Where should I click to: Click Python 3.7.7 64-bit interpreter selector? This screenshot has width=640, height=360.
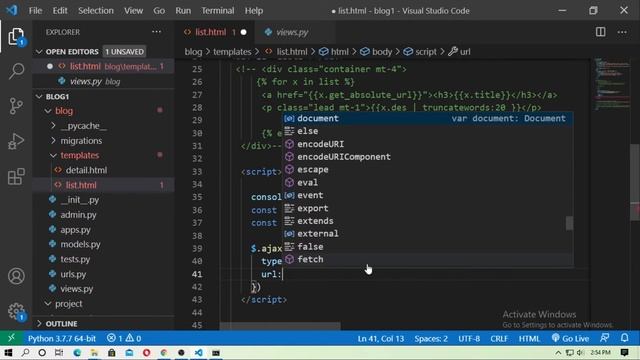(x=62, y=338)
